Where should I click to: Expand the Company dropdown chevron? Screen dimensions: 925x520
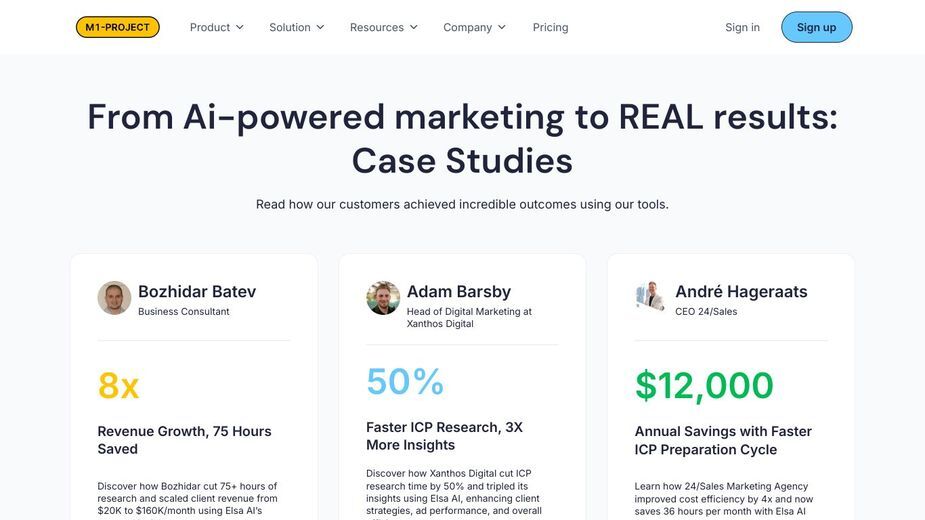tap(502, 27)
